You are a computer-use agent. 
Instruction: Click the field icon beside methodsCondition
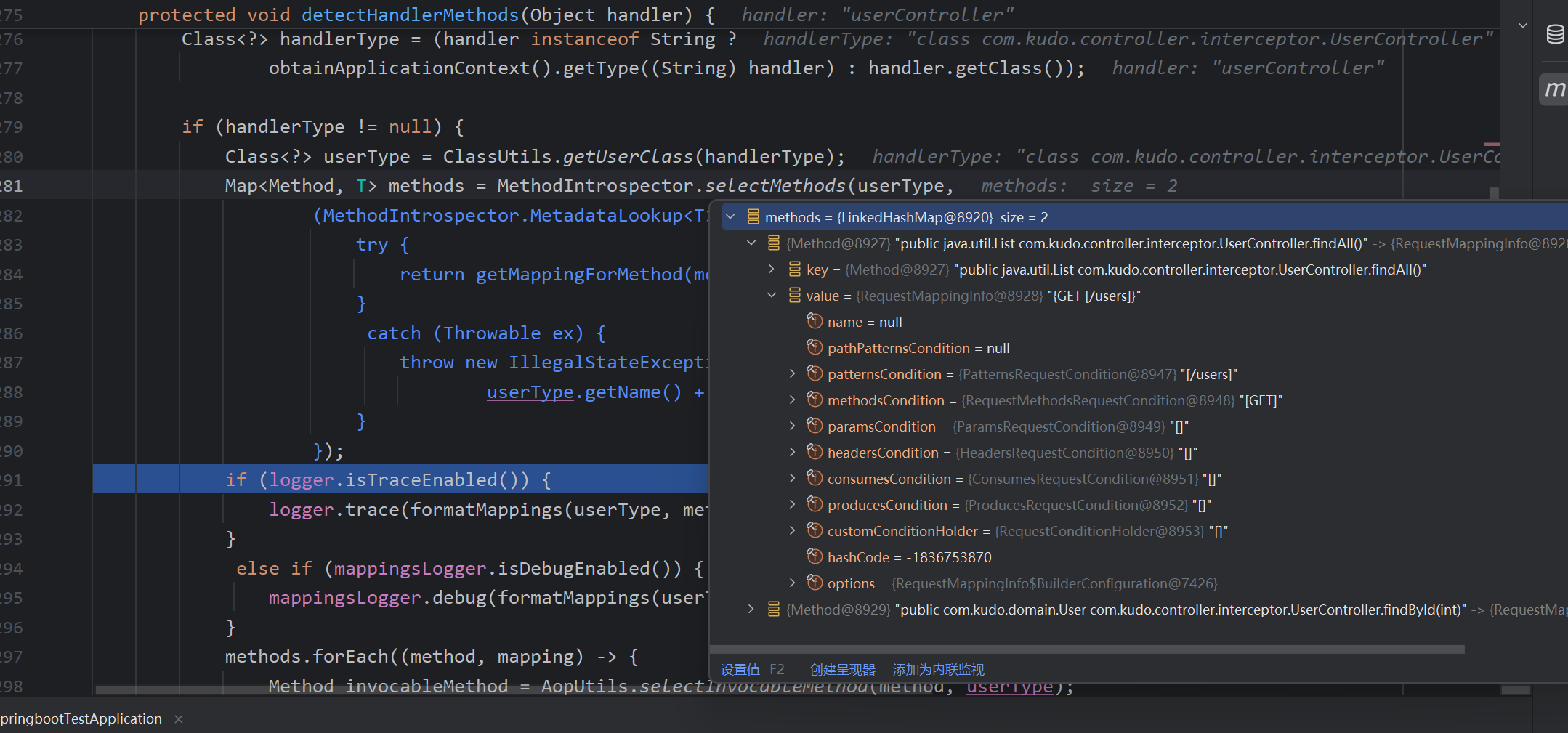[x=815, y=400]
